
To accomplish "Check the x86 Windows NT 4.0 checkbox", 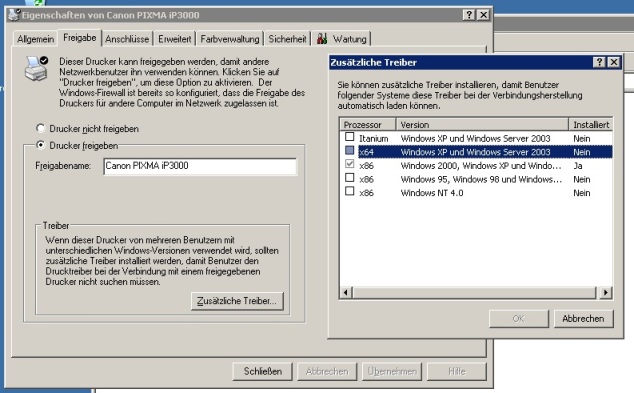I will (350, 191).
